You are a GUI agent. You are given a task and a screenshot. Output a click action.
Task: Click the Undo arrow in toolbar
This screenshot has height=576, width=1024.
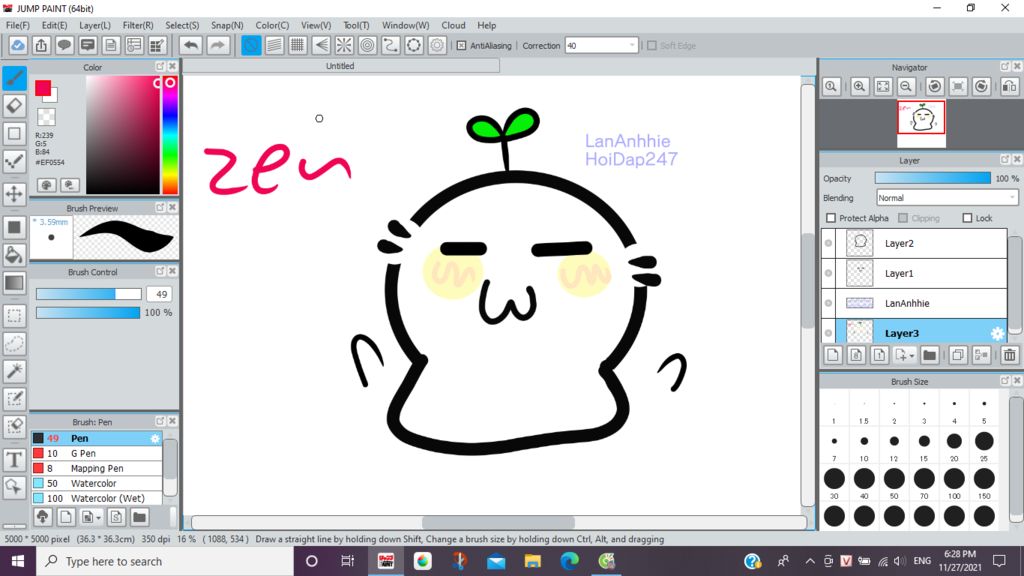coord(191,45)
